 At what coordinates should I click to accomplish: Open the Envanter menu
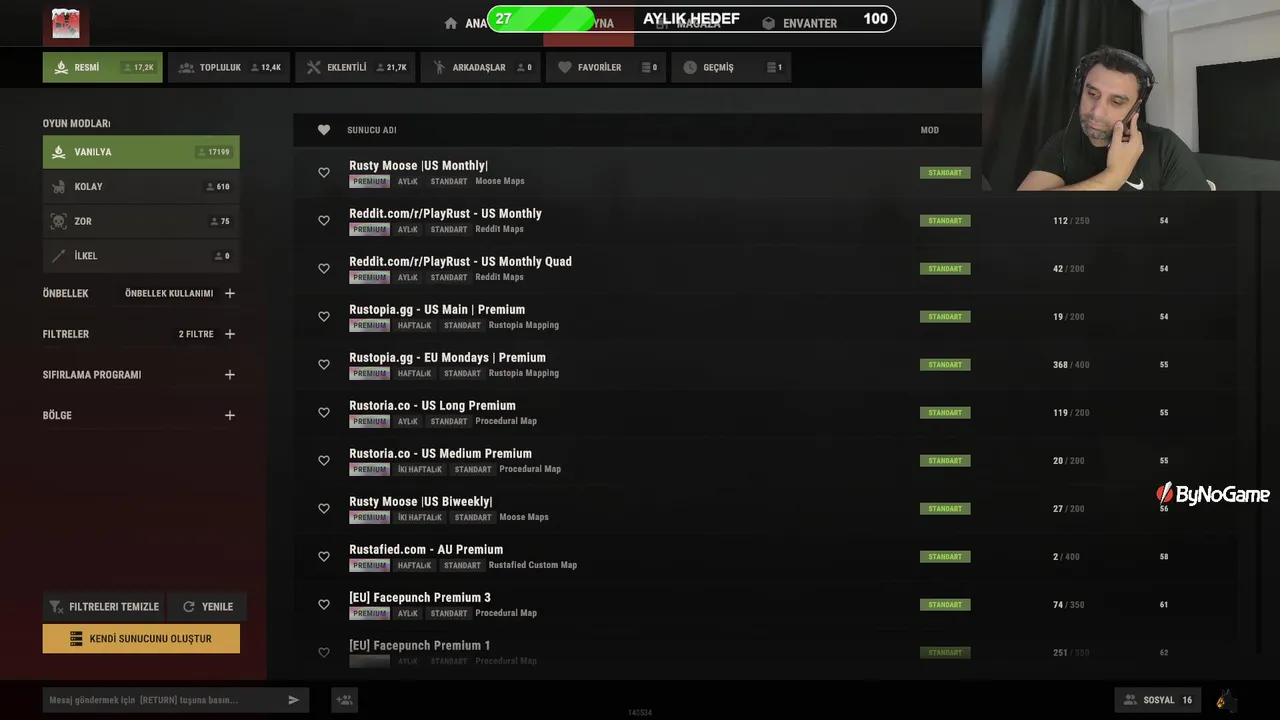coord(799,23)
